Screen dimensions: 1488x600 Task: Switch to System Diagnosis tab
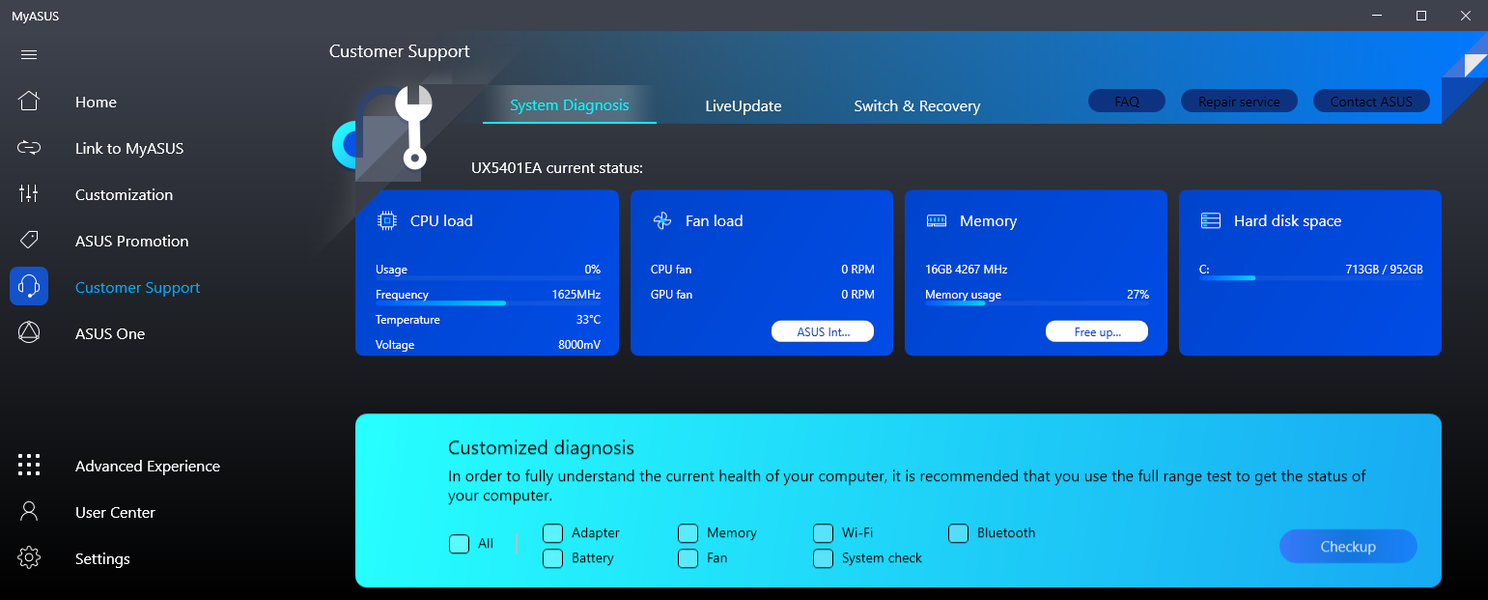[570, 105]
